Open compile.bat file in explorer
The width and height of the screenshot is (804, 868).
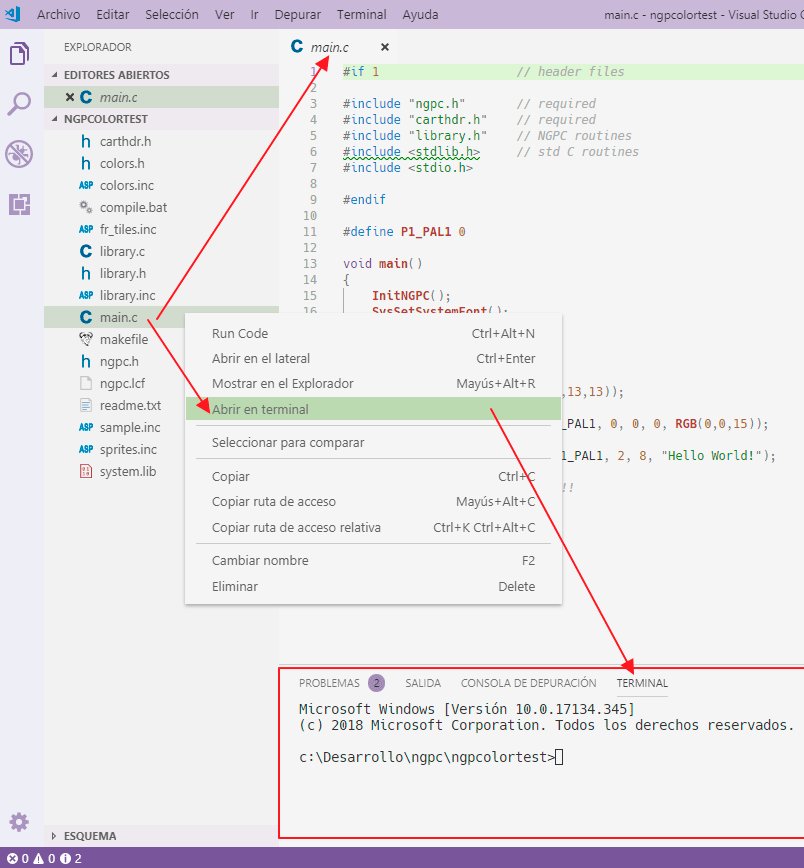(126, 207)
